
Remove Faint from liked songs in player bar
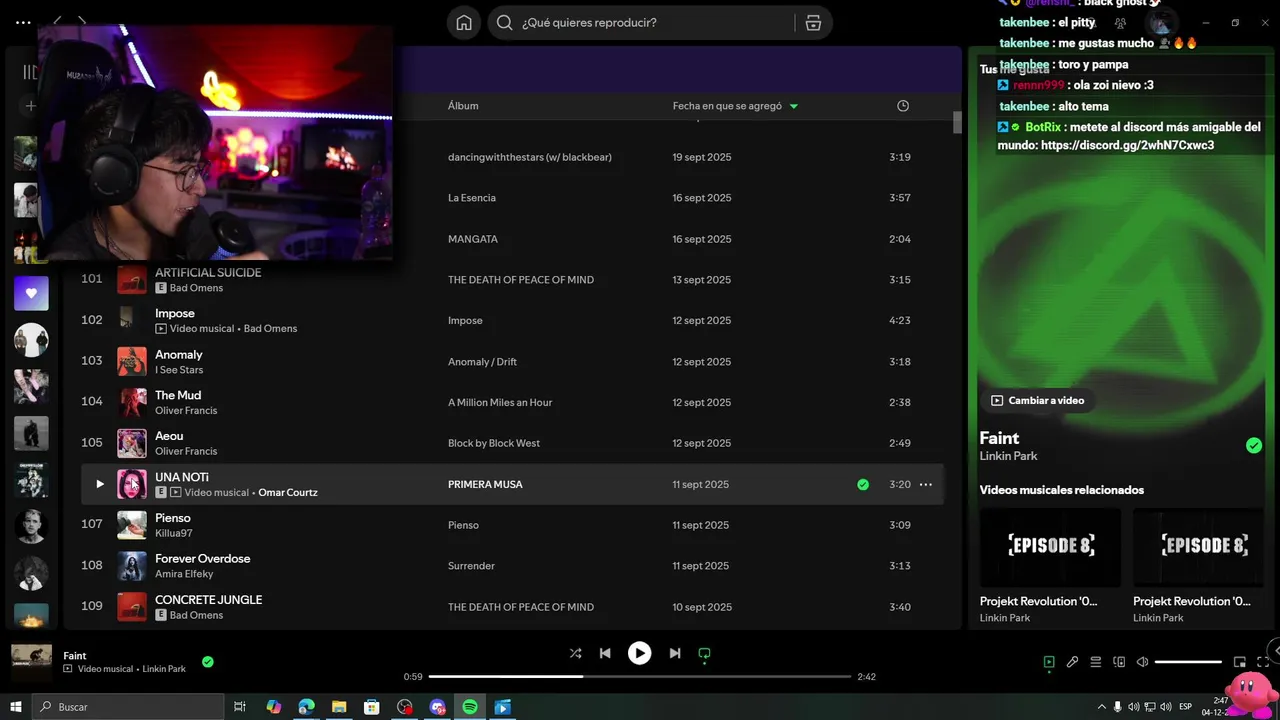coord(208,661)
